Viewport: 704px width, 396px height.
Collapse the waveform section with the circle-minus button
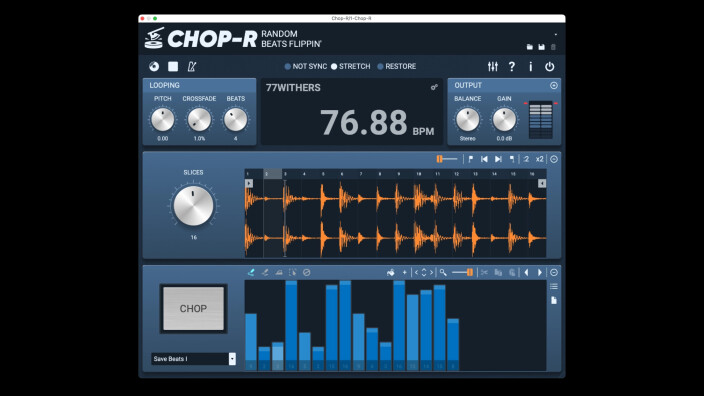tap(554, 159)
